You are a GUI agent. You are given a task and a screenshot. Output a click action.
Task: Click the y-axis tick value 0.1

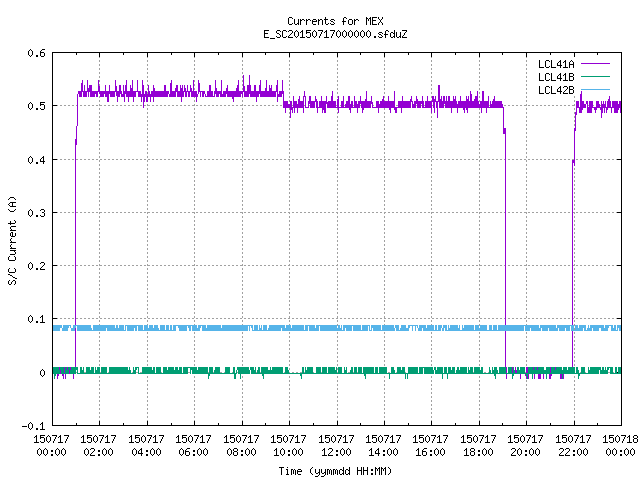coord(36,319)
